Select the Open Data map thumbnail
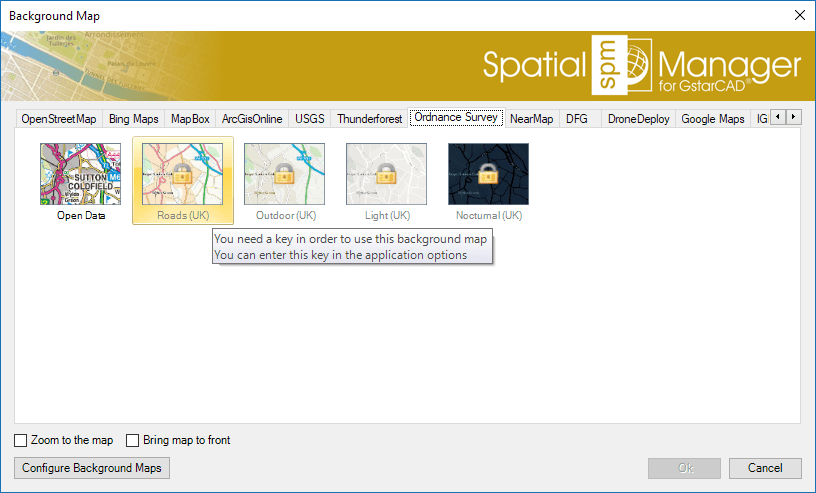816x493 pixels. point(80,174)
